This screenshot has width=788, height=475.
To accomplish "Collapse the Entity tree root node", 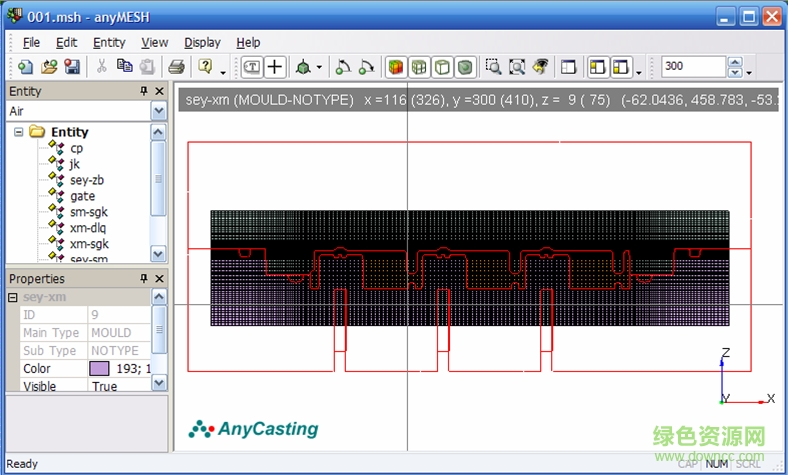I will [19, 132].
